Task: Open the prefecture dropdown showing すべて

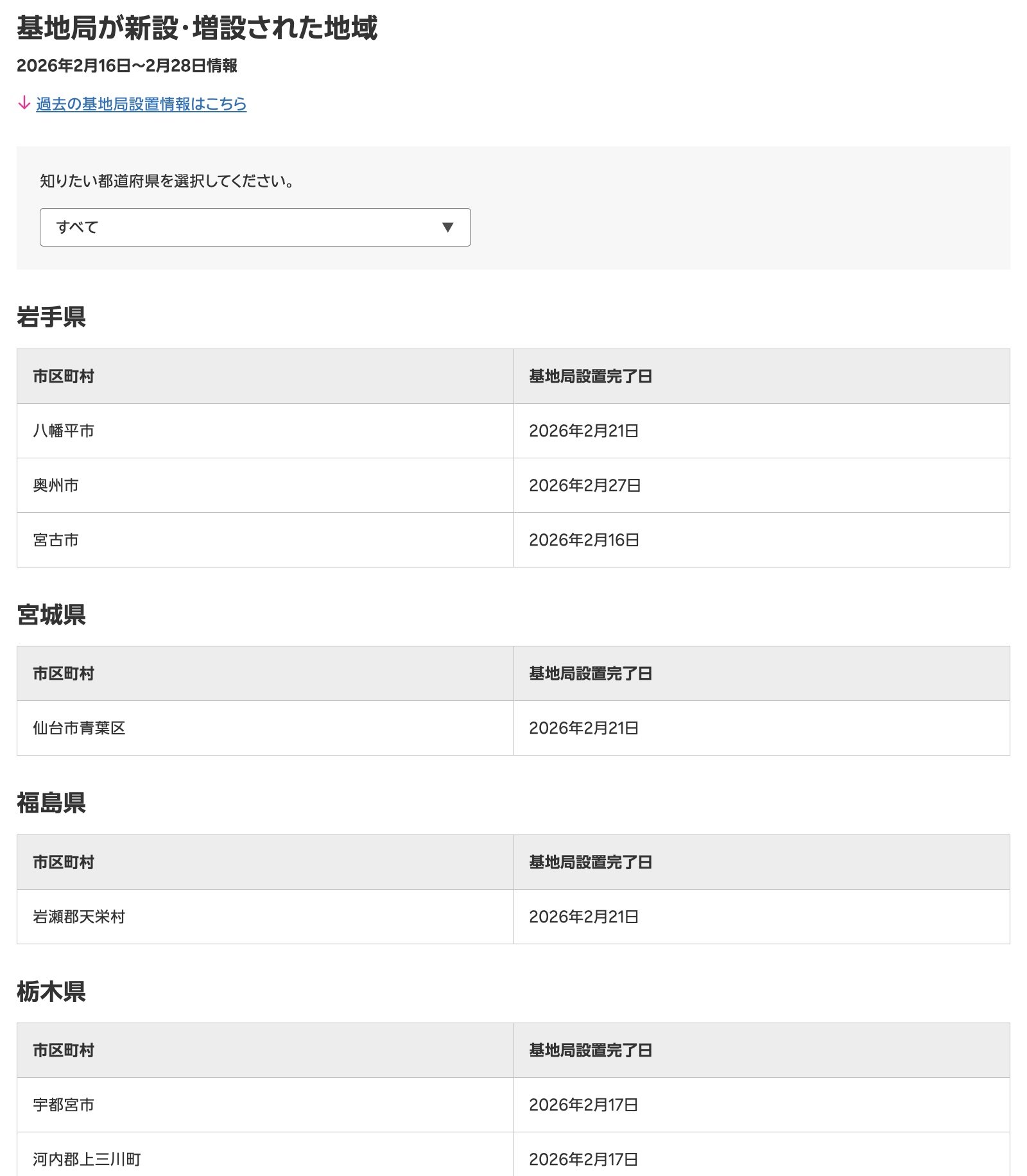Action: tap(255, 227)
